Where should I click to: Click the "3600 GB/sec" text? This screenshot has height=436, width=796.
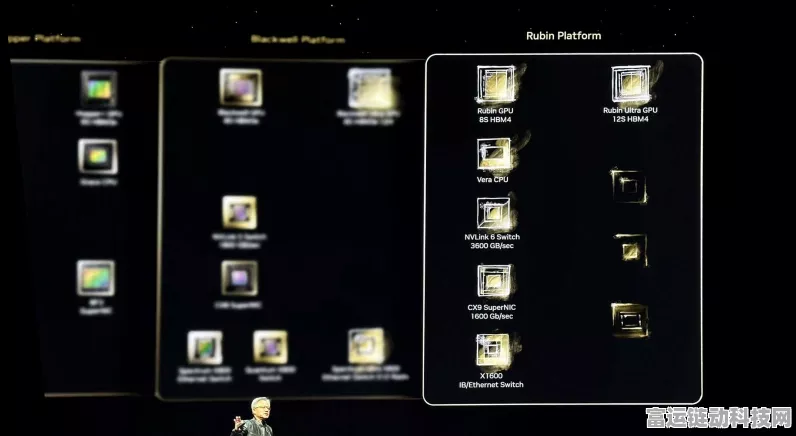point(492,246)
